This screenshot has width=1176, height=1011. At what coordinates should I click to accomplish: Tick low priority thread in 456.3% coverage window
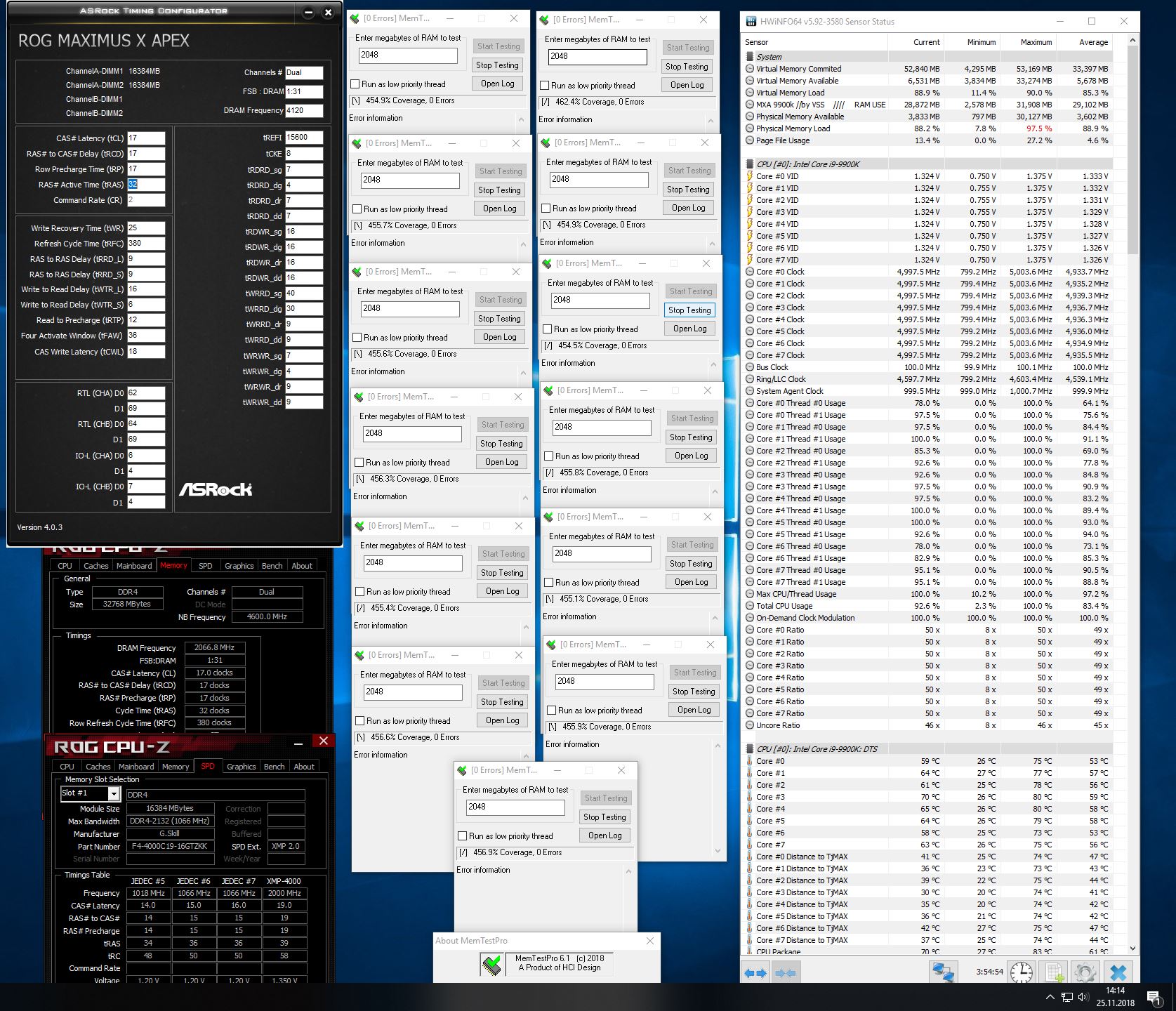359,463
